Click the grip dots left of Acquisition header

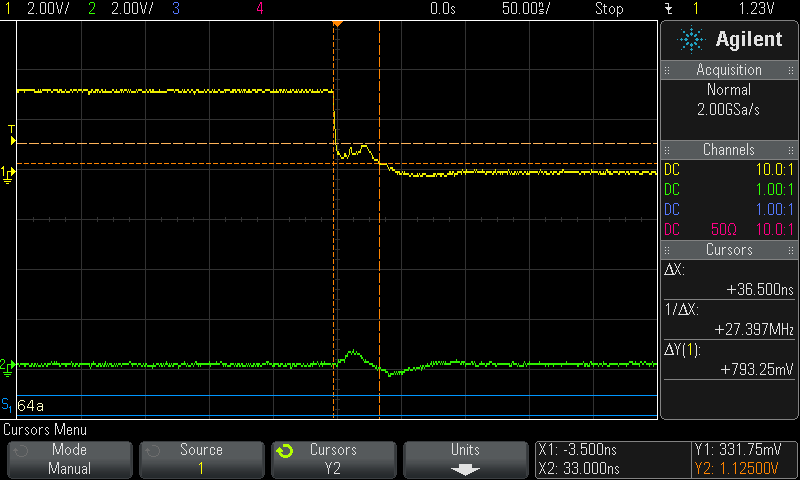[667, 70]
